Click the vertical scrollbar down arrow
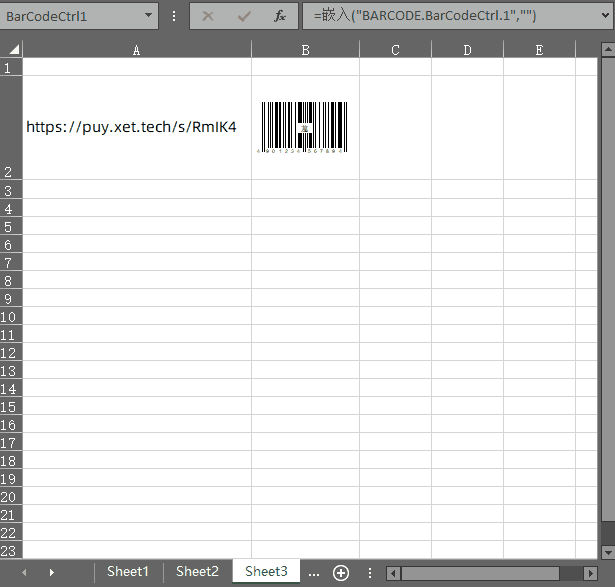The image size is (615, 587). (608, 552)
